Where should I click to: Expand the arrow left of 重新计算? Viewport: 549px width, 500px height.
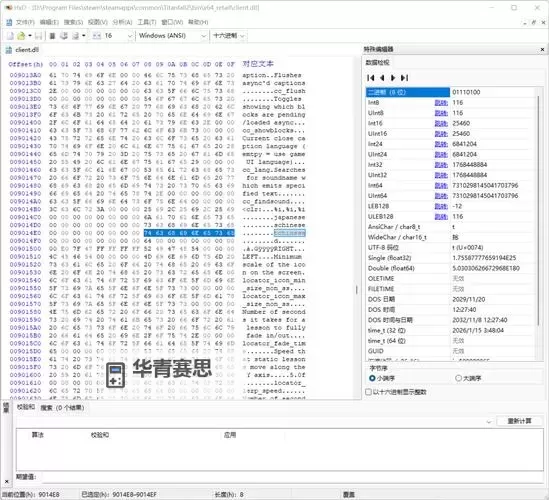(489, 422)
